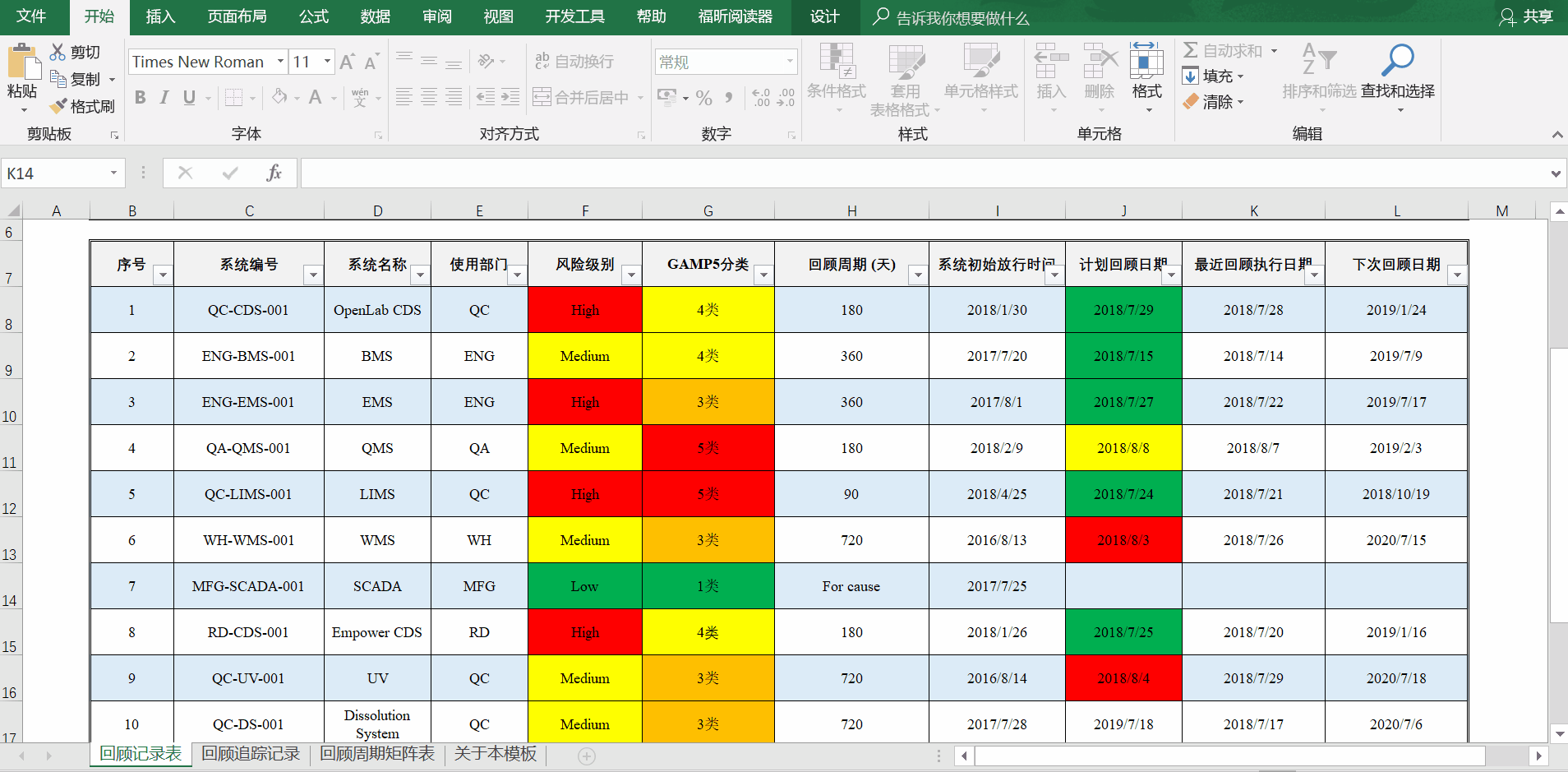
Task: Open the Format (格式) cells menu
Action: click(x=1147, y=78)
